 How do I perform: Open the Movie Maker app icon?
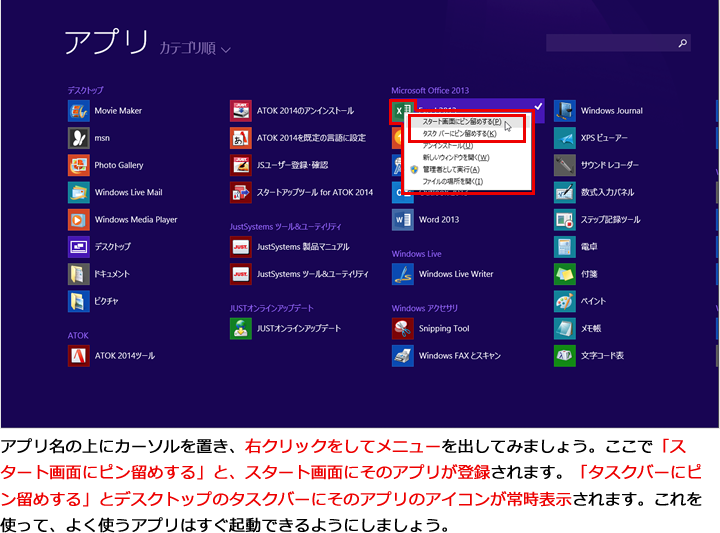pos(79,111)
